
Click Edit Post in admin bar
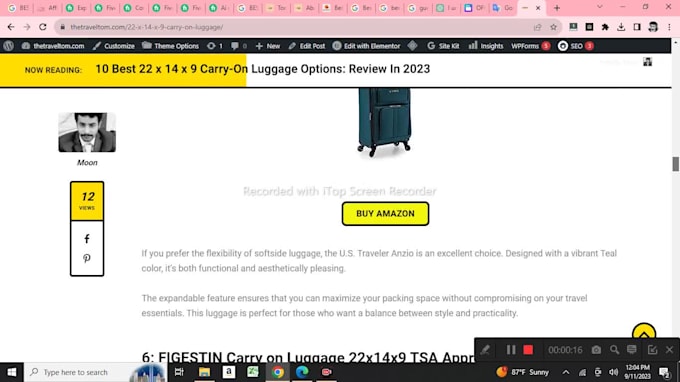click(x=307, y=46)
